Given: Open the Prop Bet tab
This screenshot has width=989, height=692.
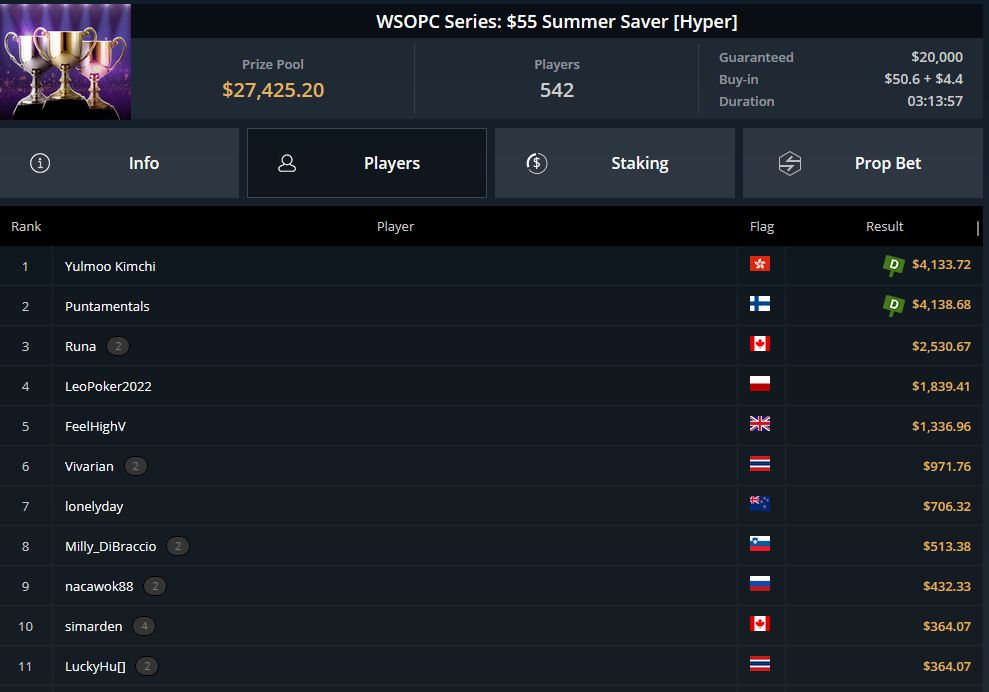Looking at the screenshot, I should click(x=862, y=163).
